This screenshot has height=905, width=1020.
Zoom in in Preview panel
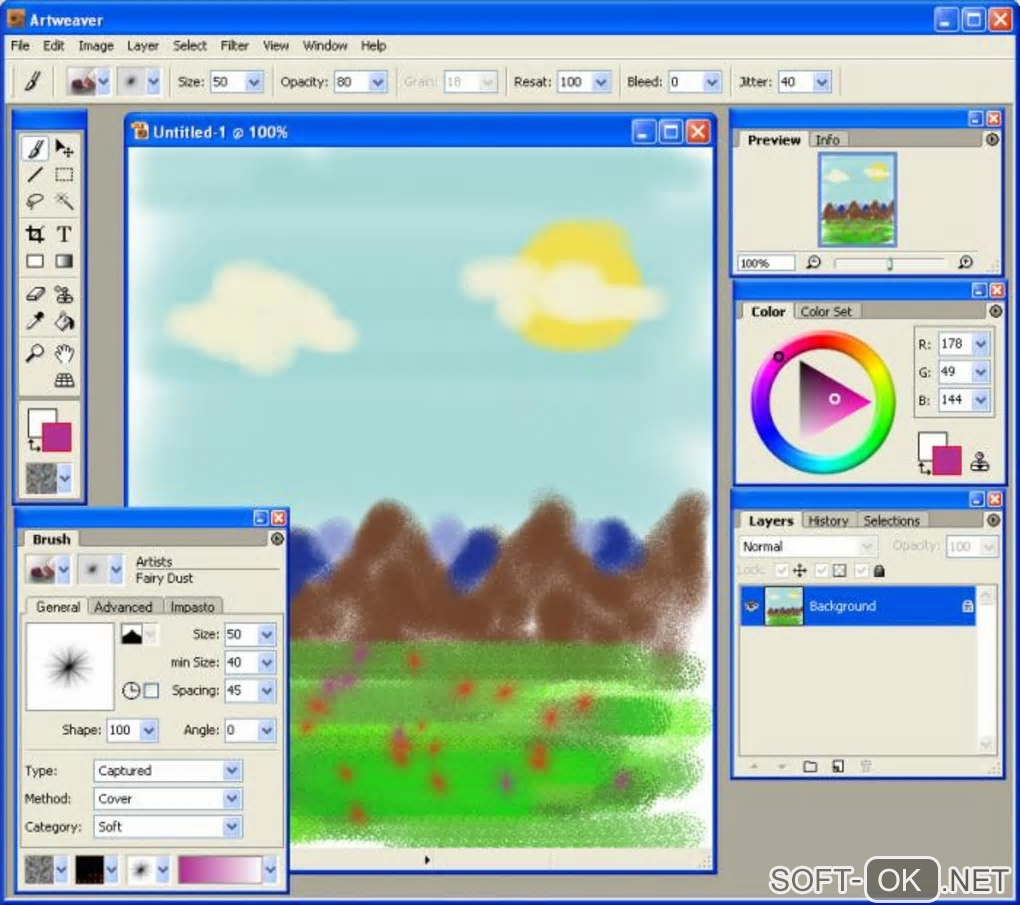pyautogui.click(x=965, y=263)
